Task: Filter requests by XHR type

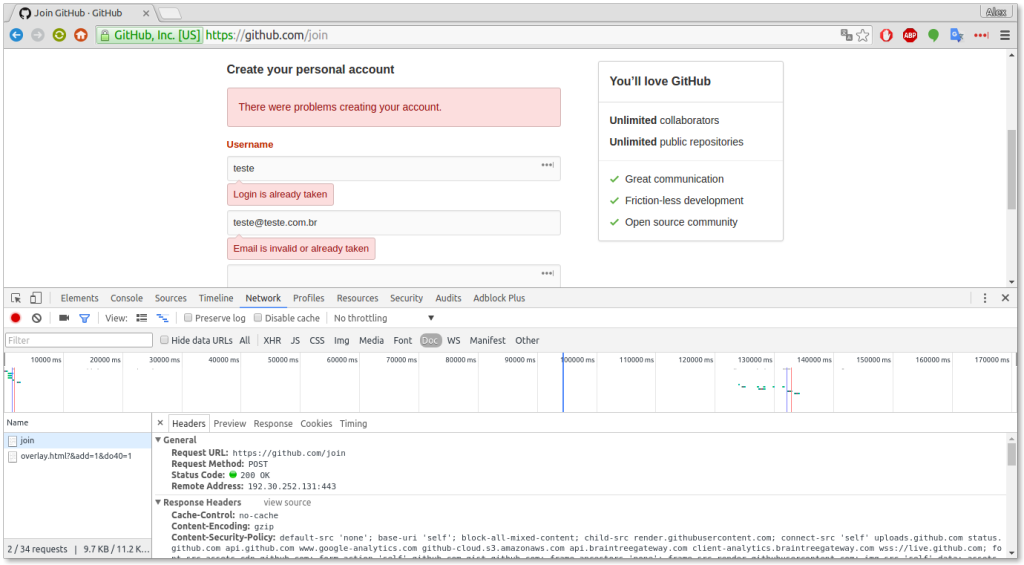Action: pyautogui.click(x=272, y=340)
